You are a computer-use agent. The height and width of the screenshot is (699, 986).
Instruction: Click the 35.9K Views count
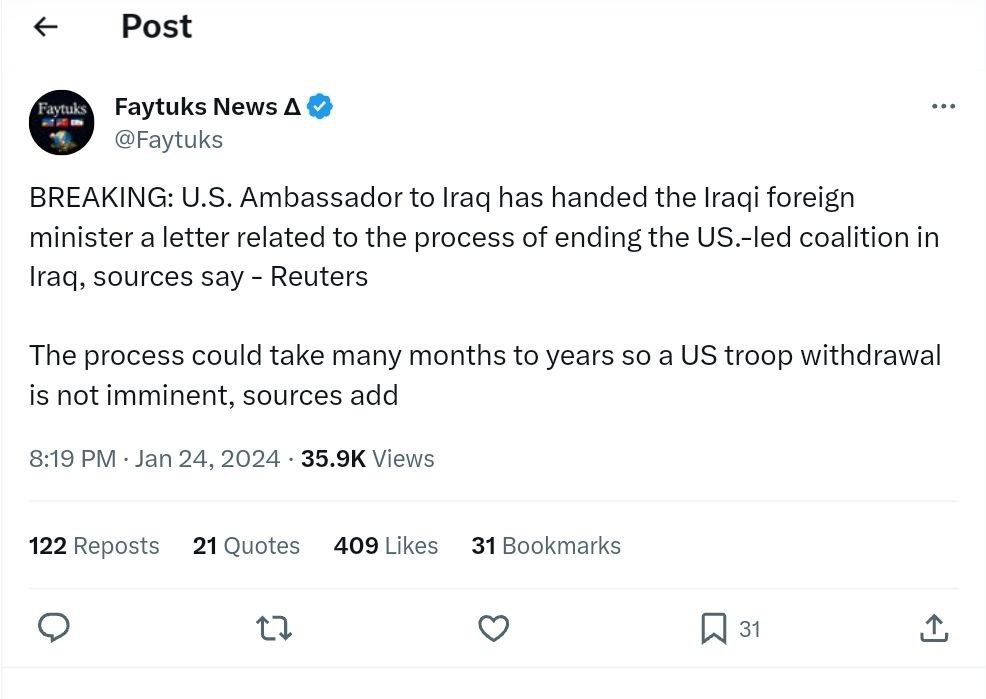tap(367, 458)
